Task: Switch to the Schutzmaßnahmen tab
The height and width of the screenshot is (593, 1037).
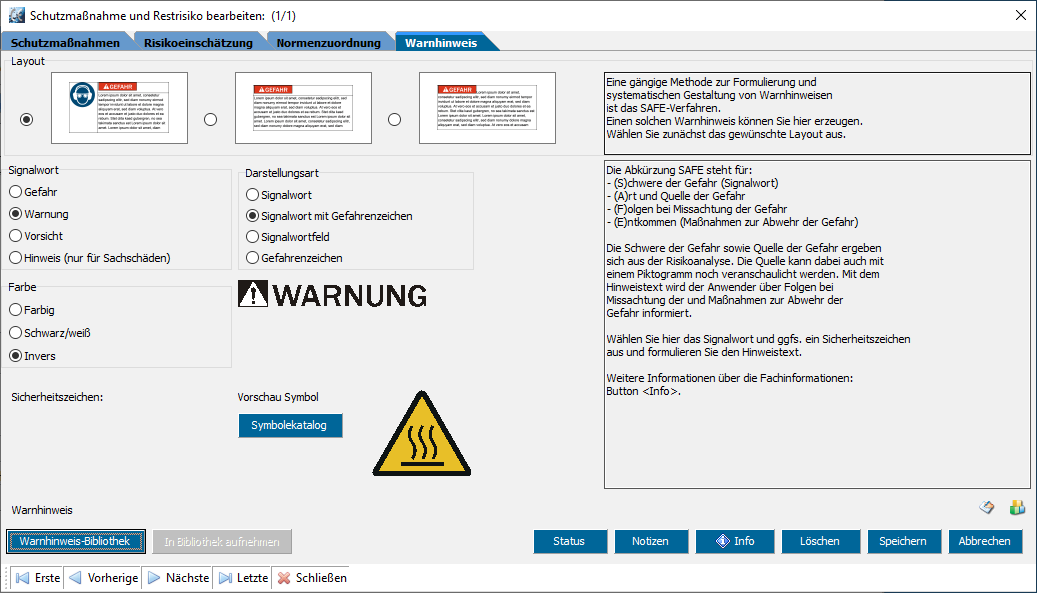Action: click(65, 43)
